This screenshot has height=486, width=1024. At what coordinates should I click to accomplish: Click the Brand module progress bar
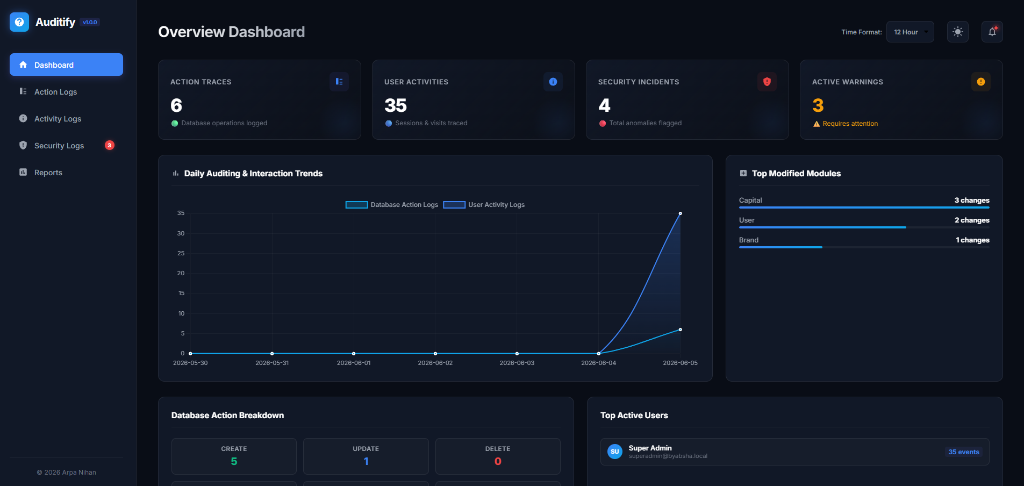click(864, 247)
